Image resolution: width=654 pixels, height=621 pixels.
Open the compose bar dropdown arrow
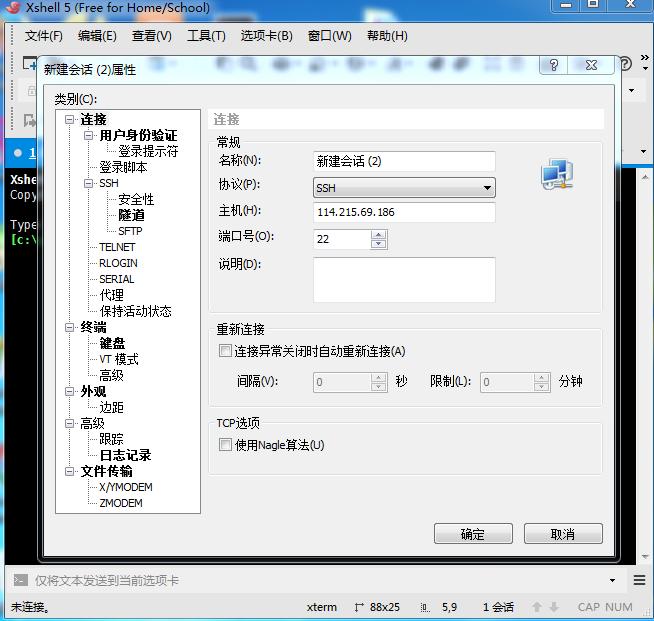coord(612,580)
